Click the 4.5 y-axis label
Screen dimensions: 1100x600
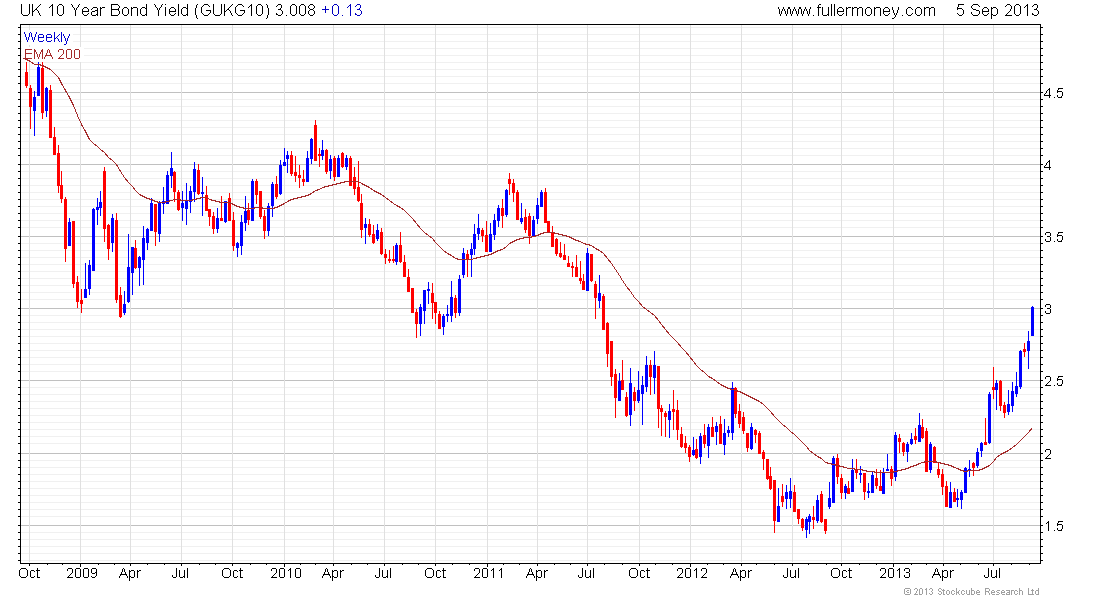[x=1053, y=93]
